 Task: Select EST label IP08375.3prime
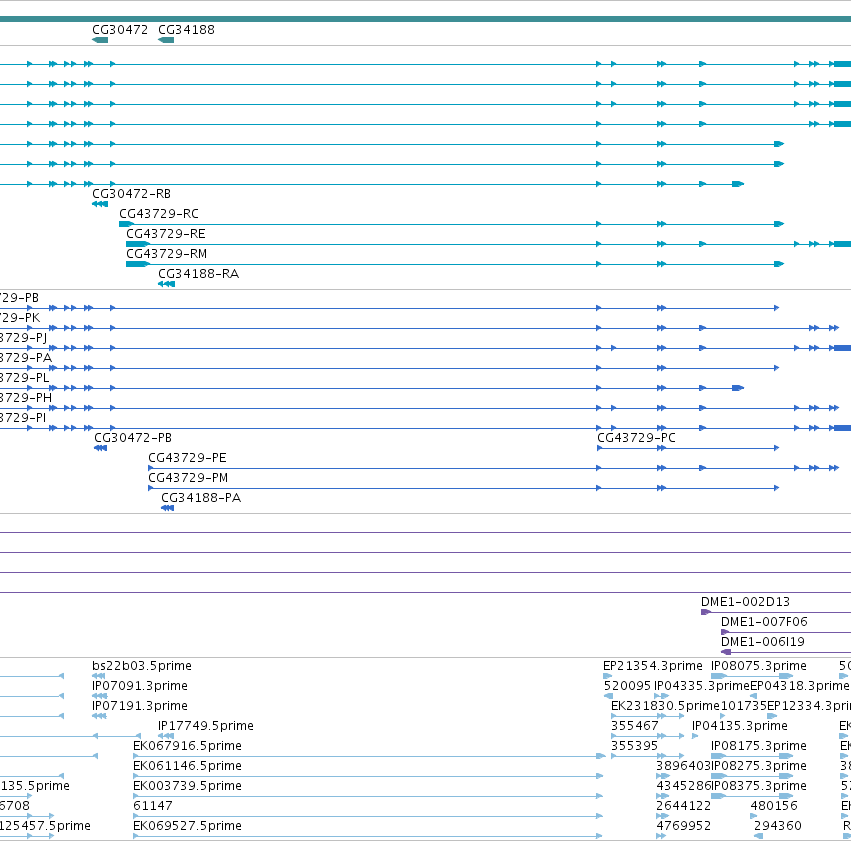pyautogui.click(x=759, y=786)
